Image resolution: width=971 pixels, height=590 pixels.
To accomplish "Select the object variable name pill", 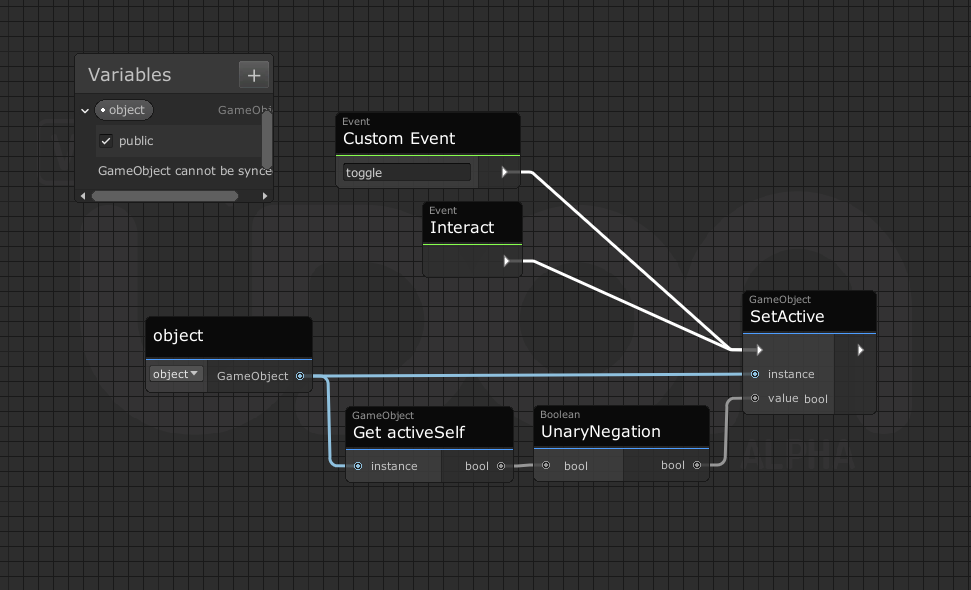I will click(x=123, y=110).
